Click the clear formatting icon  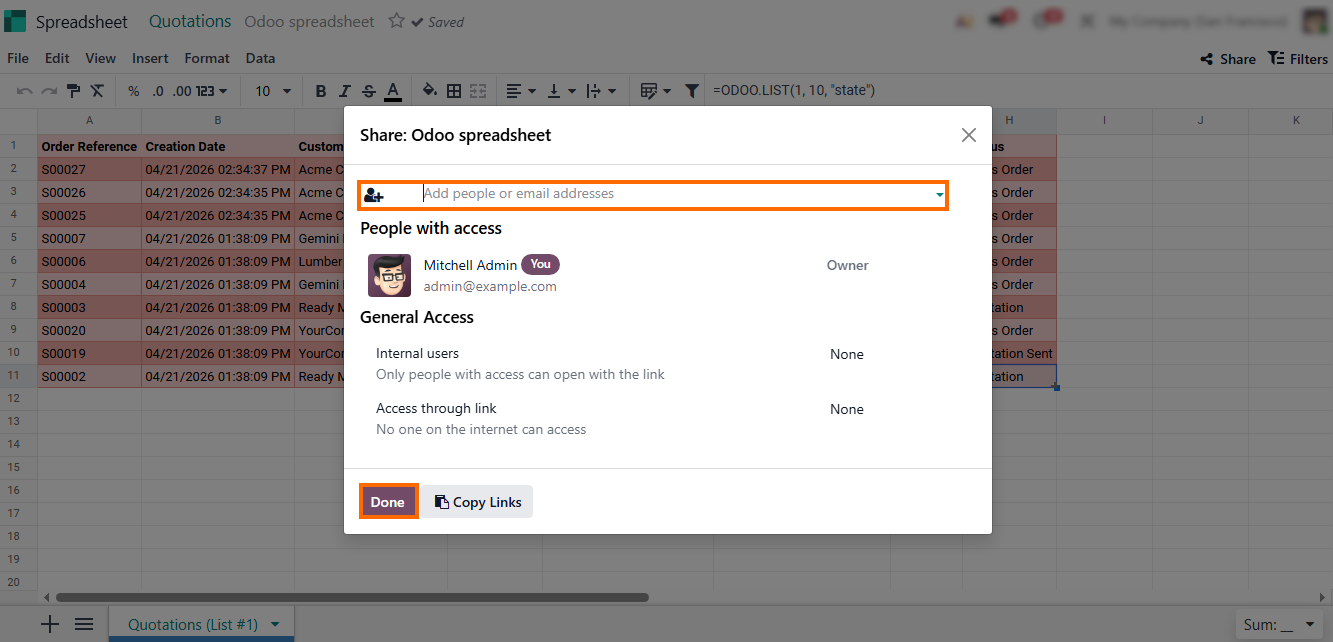97,91
